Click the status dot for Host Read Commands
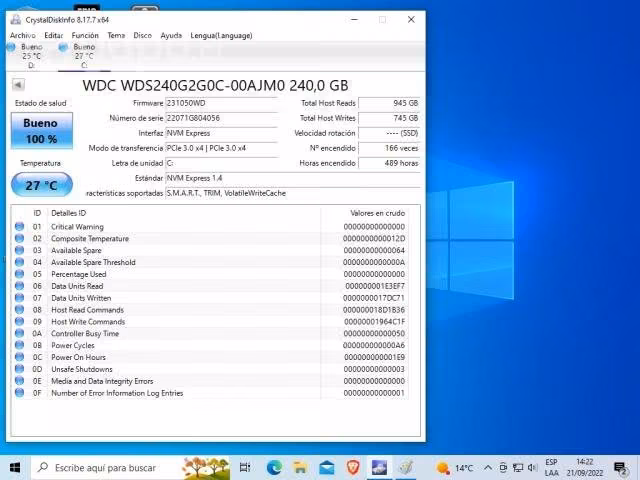 coord(19,309)
